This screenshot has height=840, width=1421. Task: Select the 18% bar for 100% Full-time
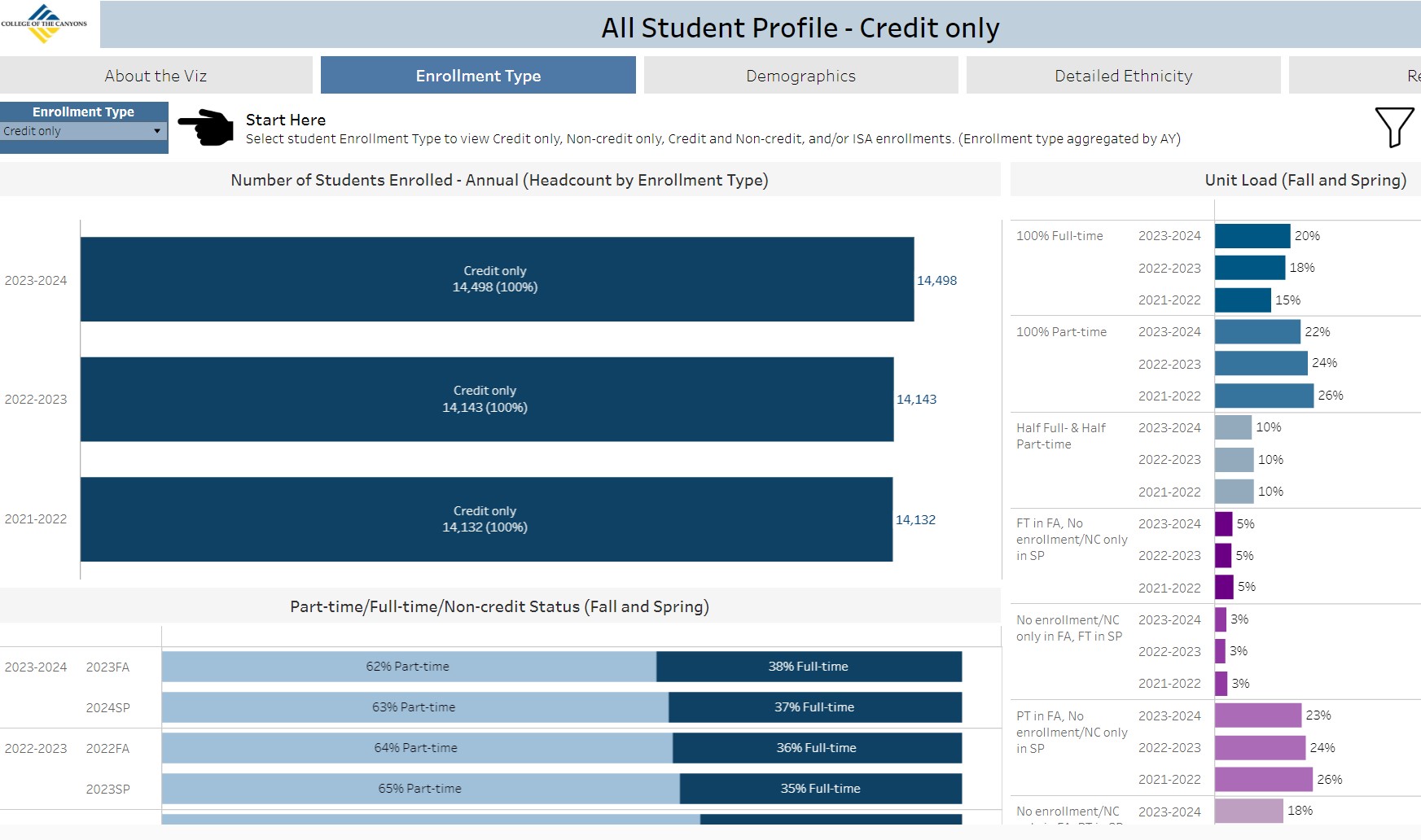(x=1250, y=268)
